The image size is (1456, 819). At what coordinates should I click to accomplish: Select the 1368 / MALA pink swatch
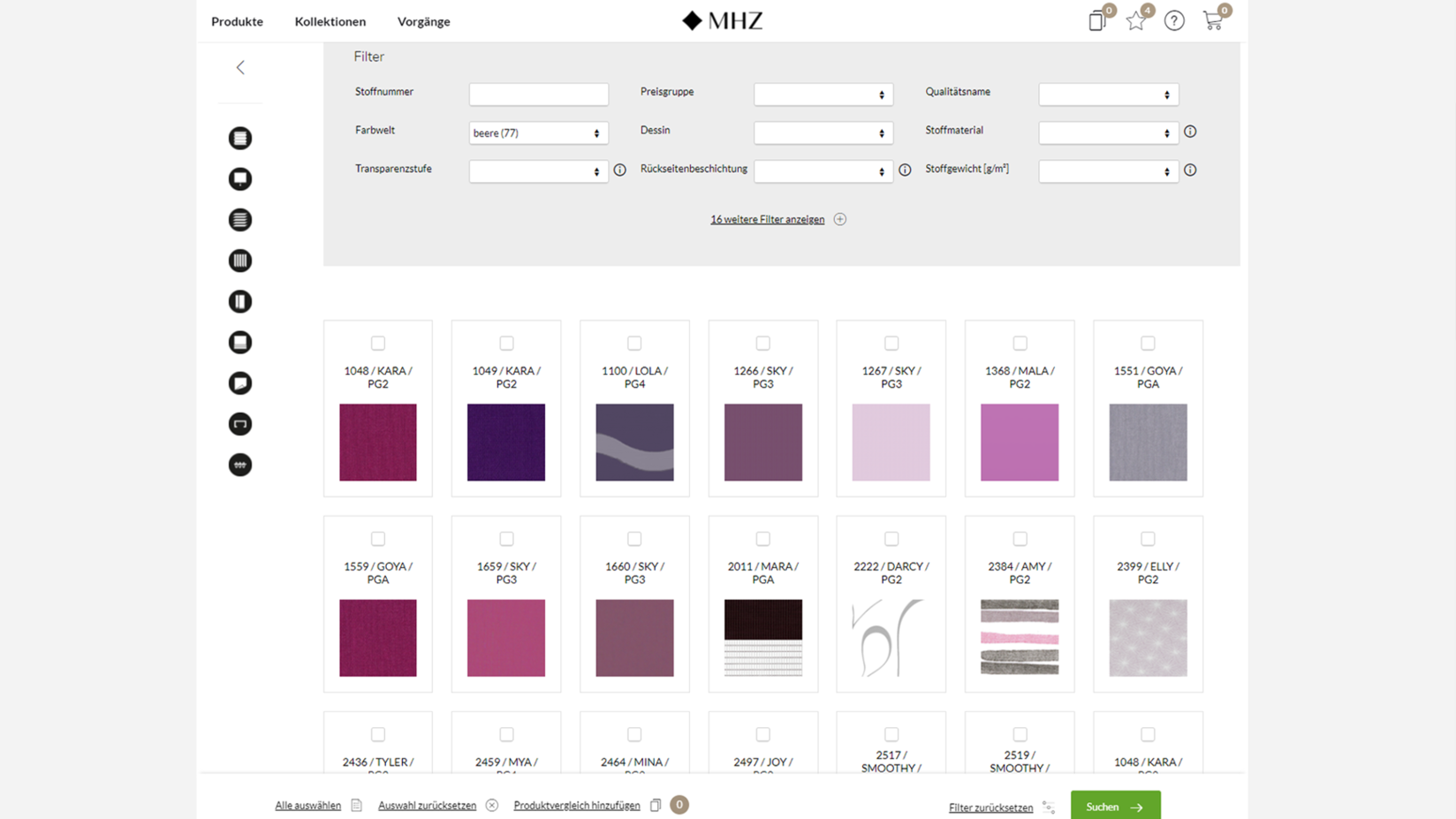pyautogui.click(x=1020, y=443)
